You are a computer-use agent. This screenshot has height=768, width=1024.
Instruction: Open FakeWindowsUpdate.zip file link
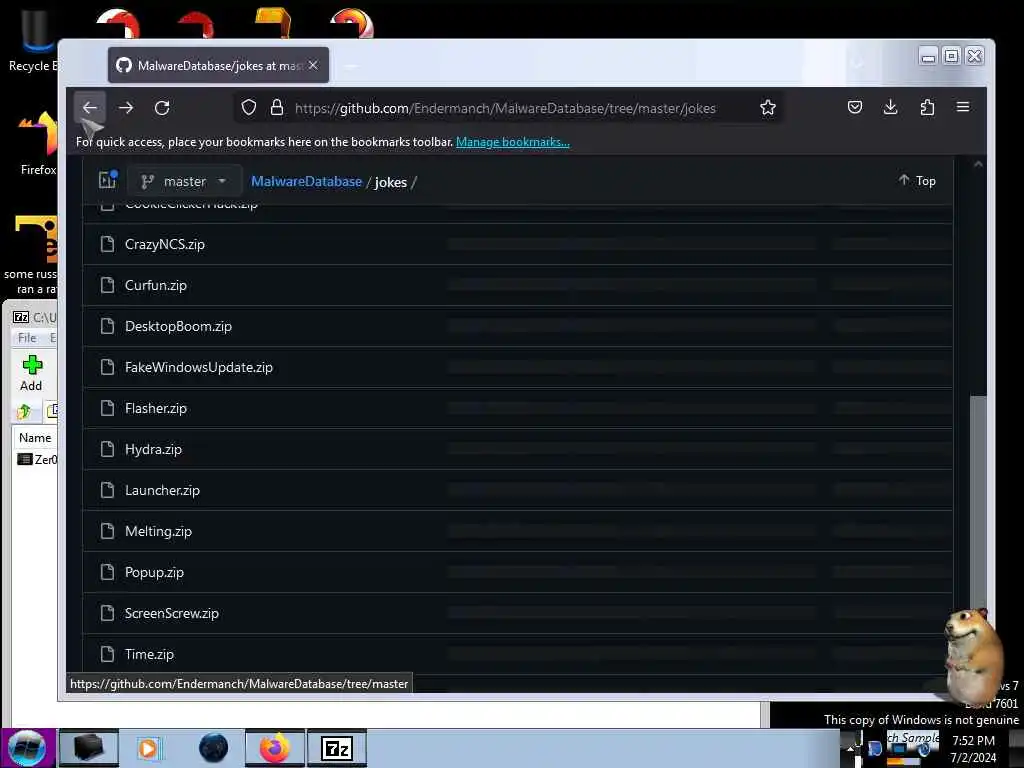coord(199,367)
